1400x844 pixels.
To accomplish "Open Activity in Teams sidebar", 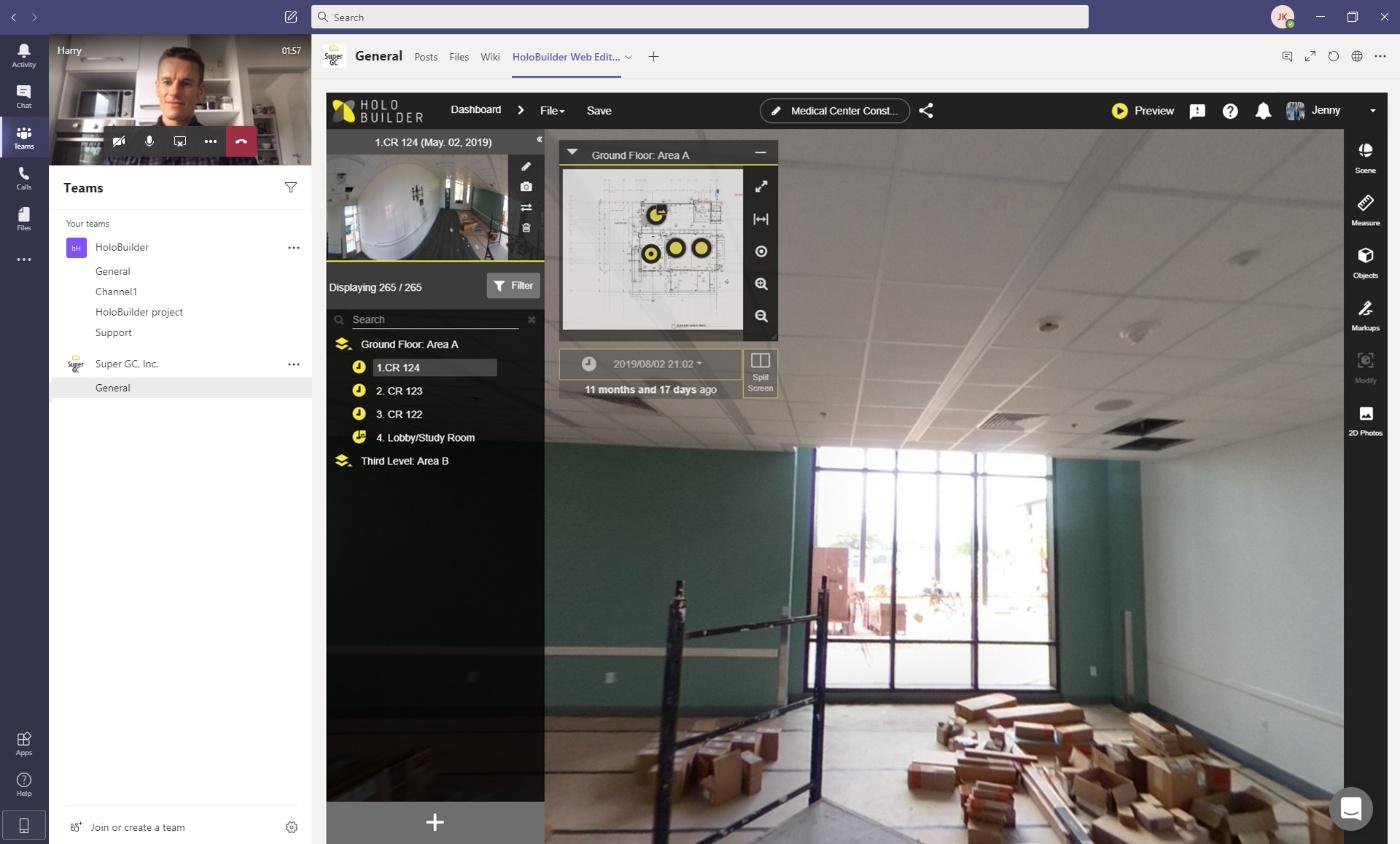I will (x=24, y=55).
